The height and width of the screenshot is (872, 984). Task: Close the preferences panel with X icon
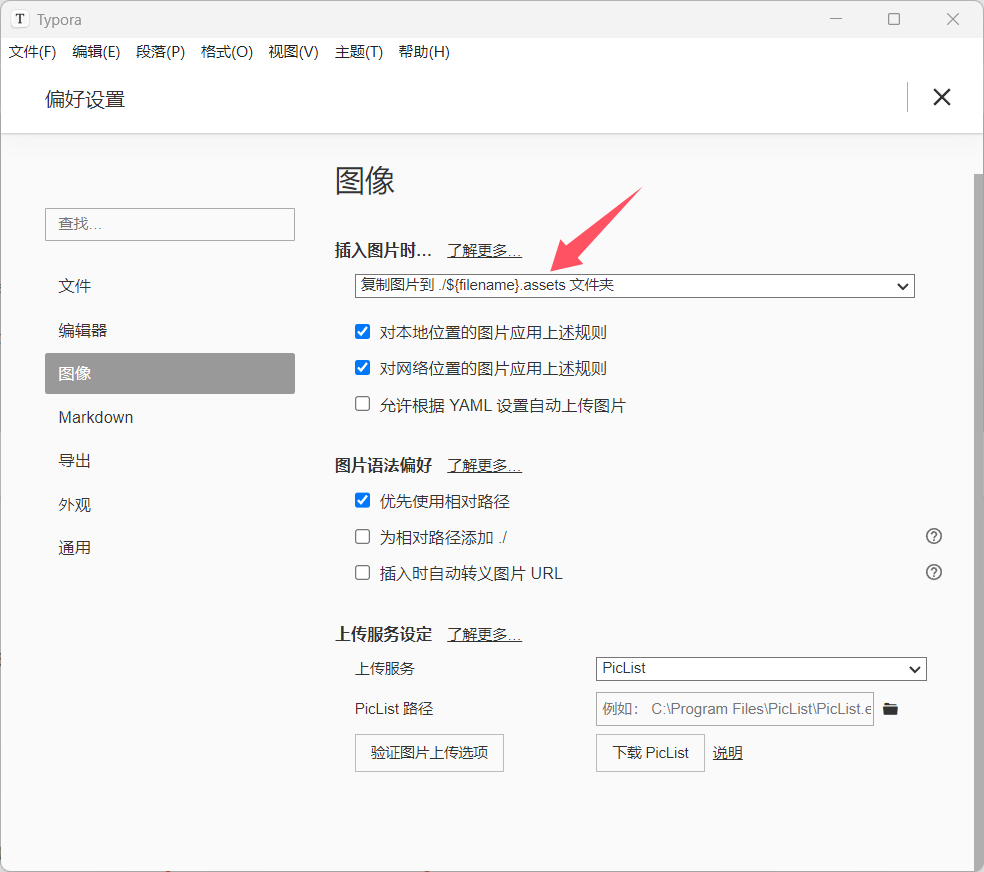tap(941, 97)
